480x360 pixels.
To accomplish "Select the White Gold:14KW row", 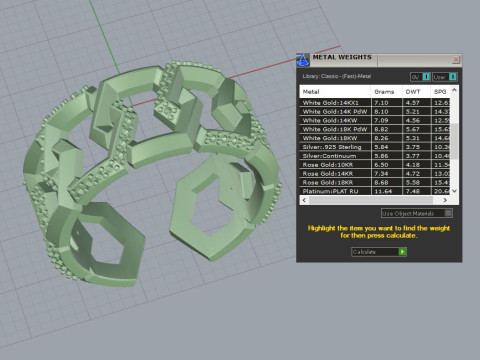I will (x=375, y=120).
